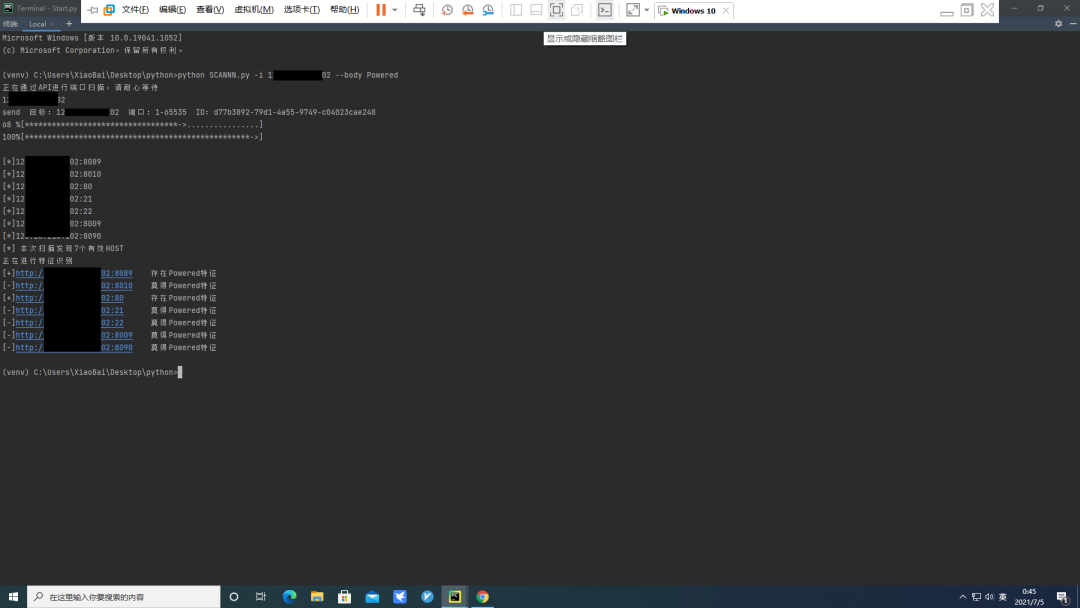Viewport: 1080px width, 608px height.
Task: Click send Ctrl+Alt+Del icon in toolbar
Action: (419, 10)
